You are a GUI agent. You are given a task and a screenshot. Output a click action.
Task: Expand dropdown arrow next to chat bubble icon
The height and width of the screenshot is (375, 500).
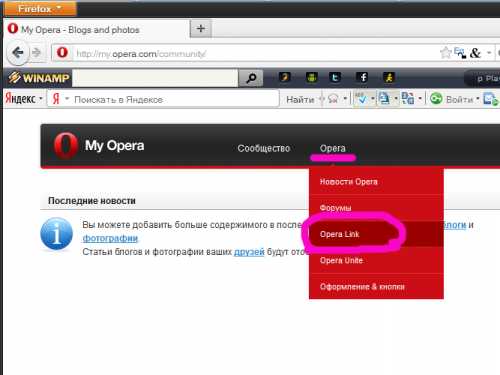pyautogui.click(x=345, y=99)
